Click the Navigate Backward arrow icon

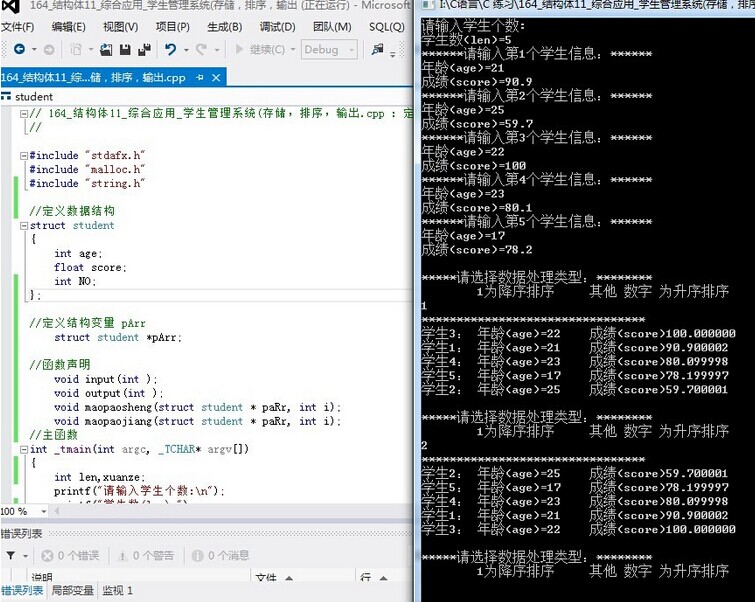coord(20,49)
